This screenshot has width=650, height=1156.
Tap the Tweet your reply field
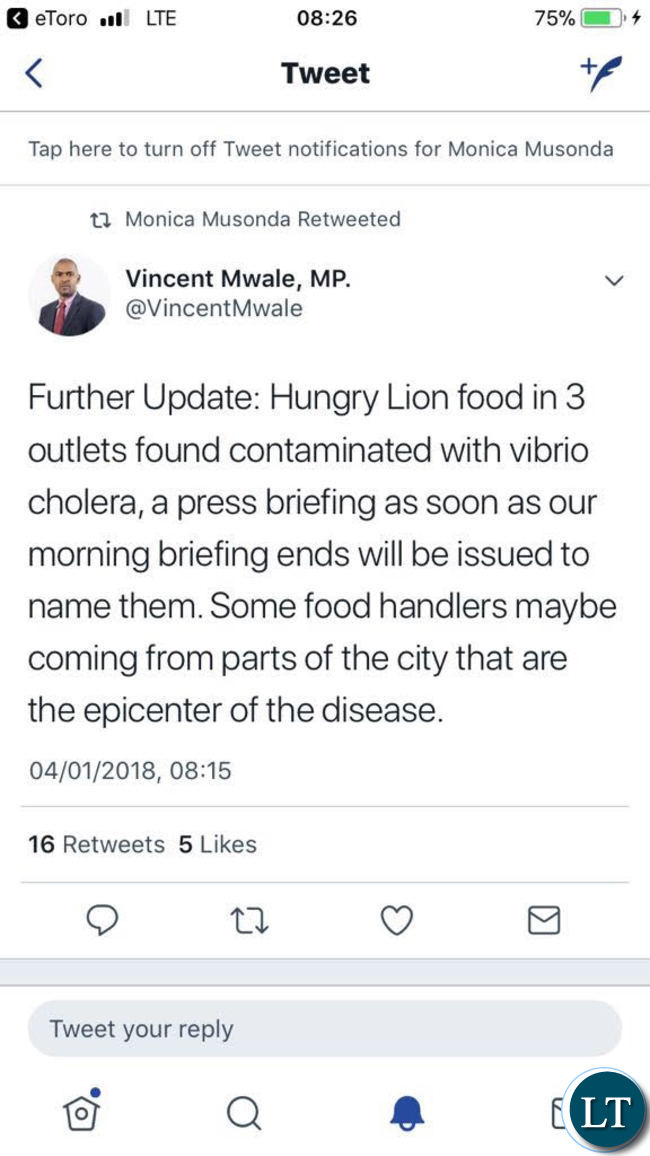[x=324, y=1028]
